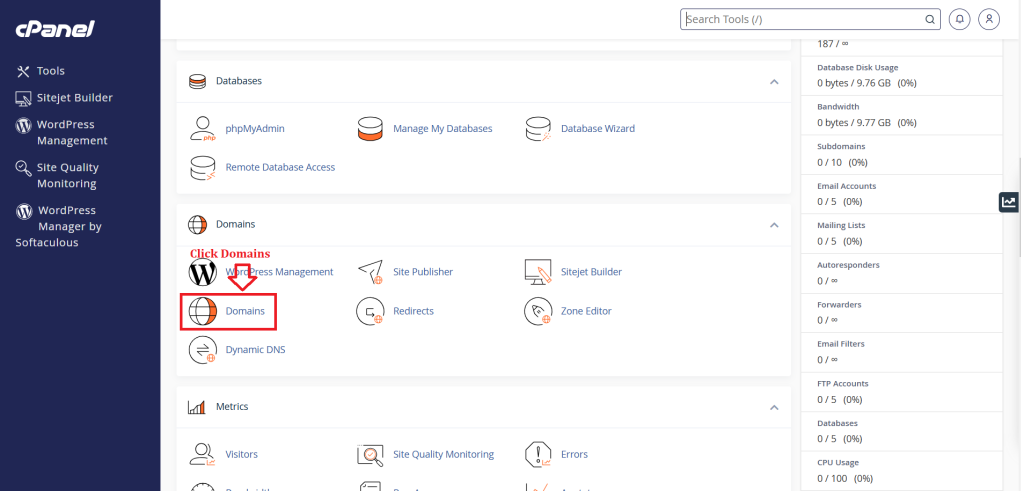This screenshot has height=491, width=1024.
Task: Open Site Publisher link
Action: click(x=423, y=272)
